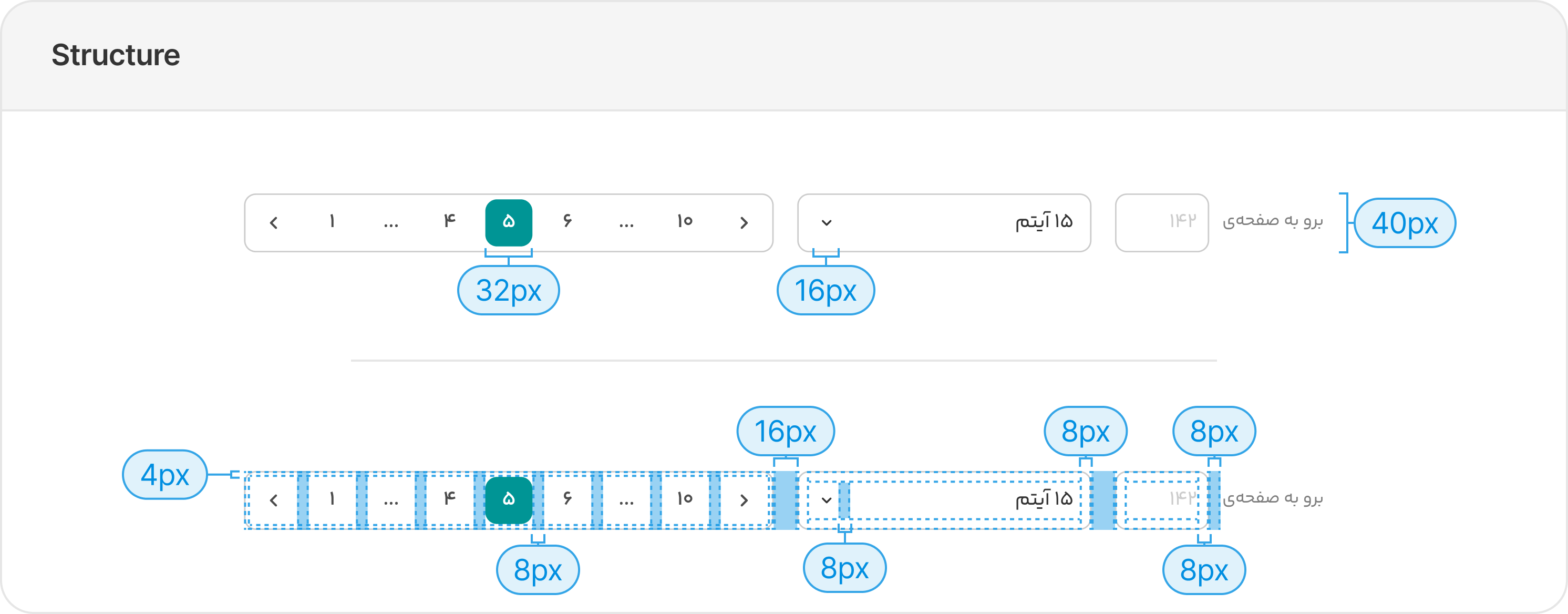Click the left arrow in the top pagination
Image resolution: width=1568 pixels, height=614 pixels.
tap(273, 223)
